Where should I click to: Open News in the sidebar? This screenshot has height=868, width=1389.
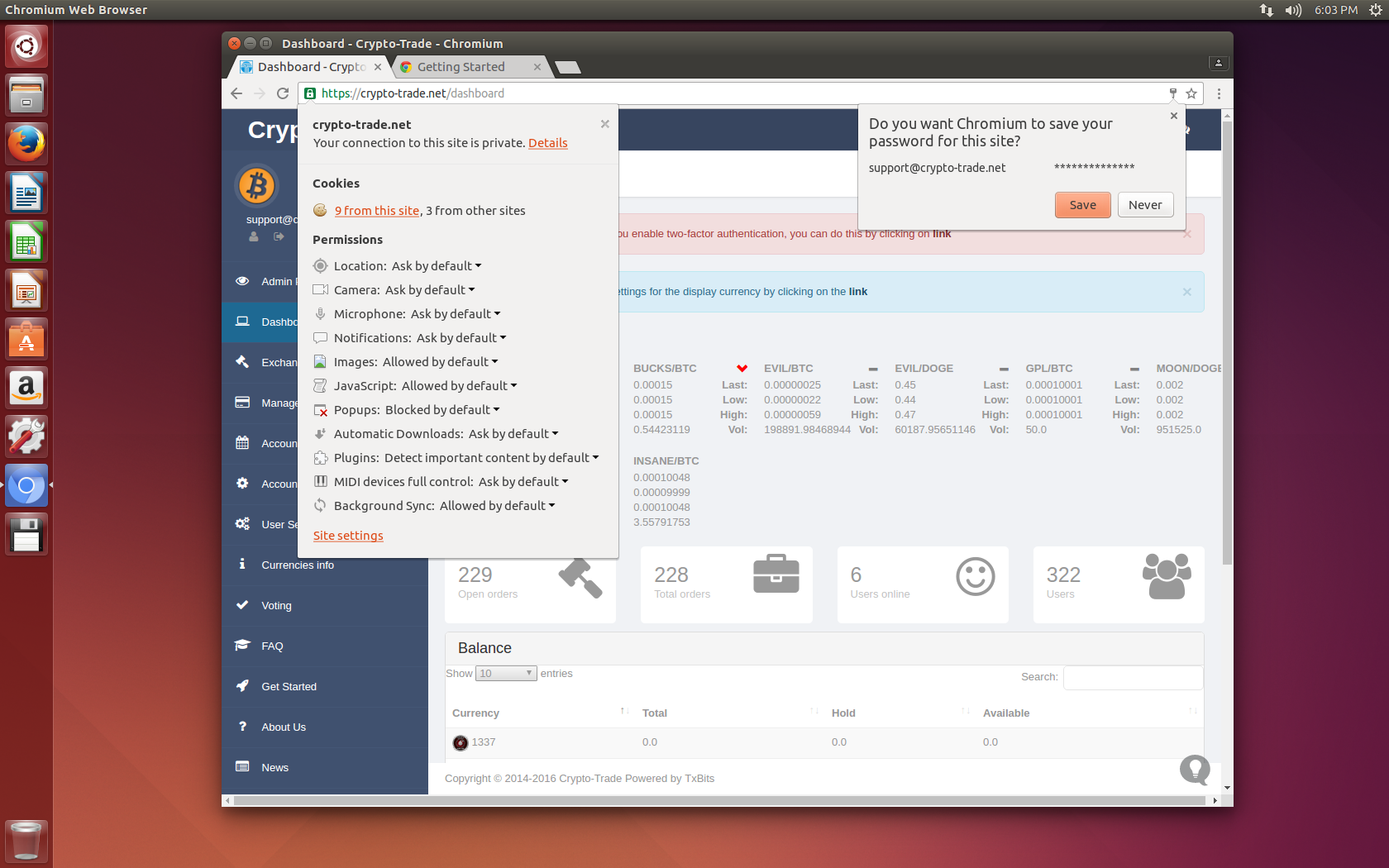[325, 768]
